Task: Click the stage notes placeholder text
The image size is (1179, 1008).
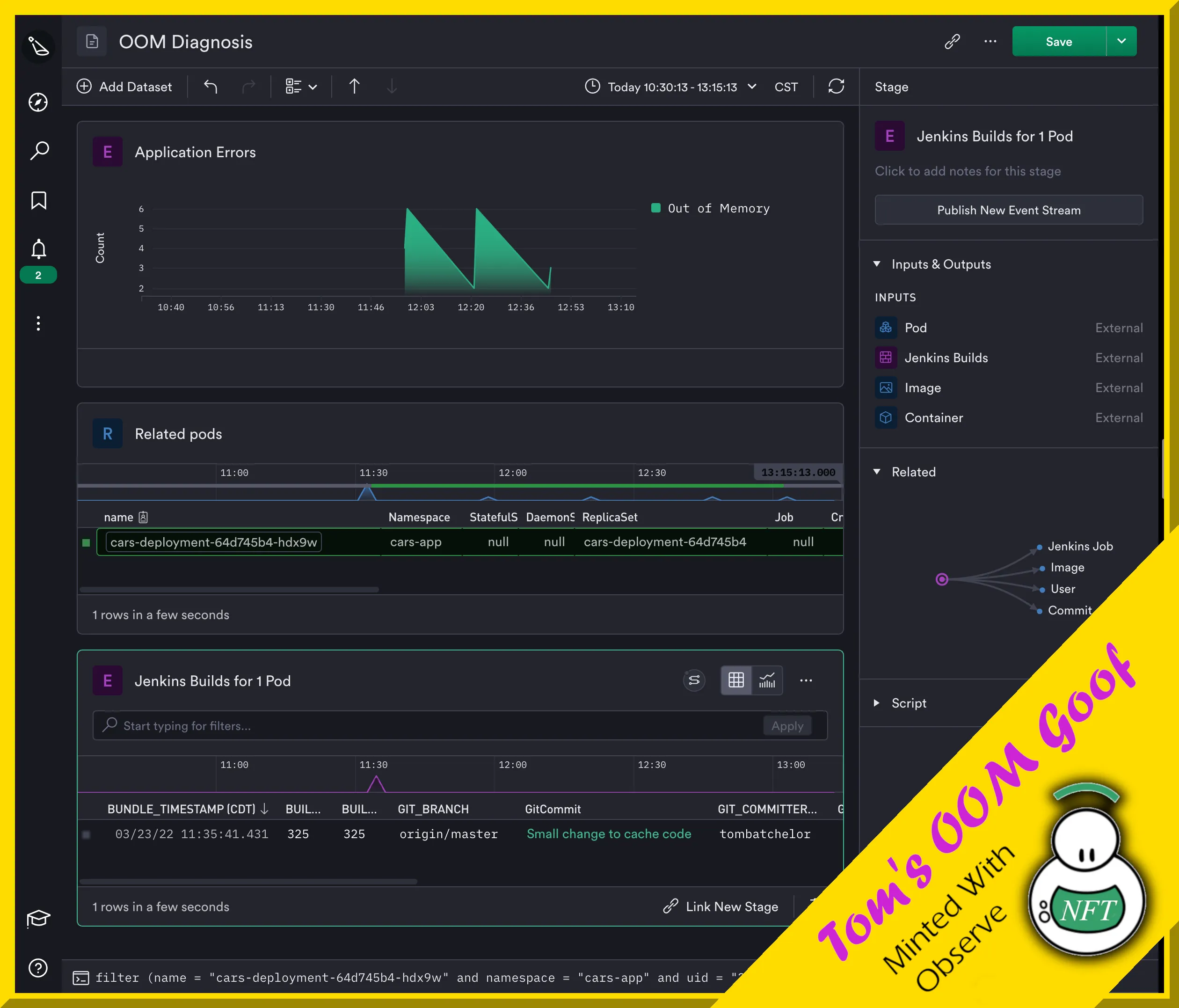Action: 968,171
